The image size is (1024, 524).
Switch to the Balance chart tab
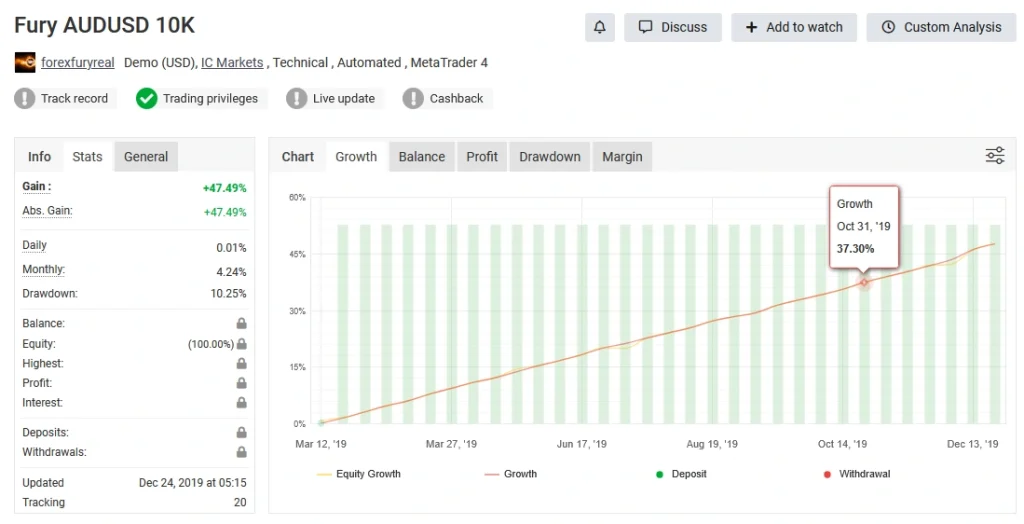pyautogui.click(x=422, y=157)
